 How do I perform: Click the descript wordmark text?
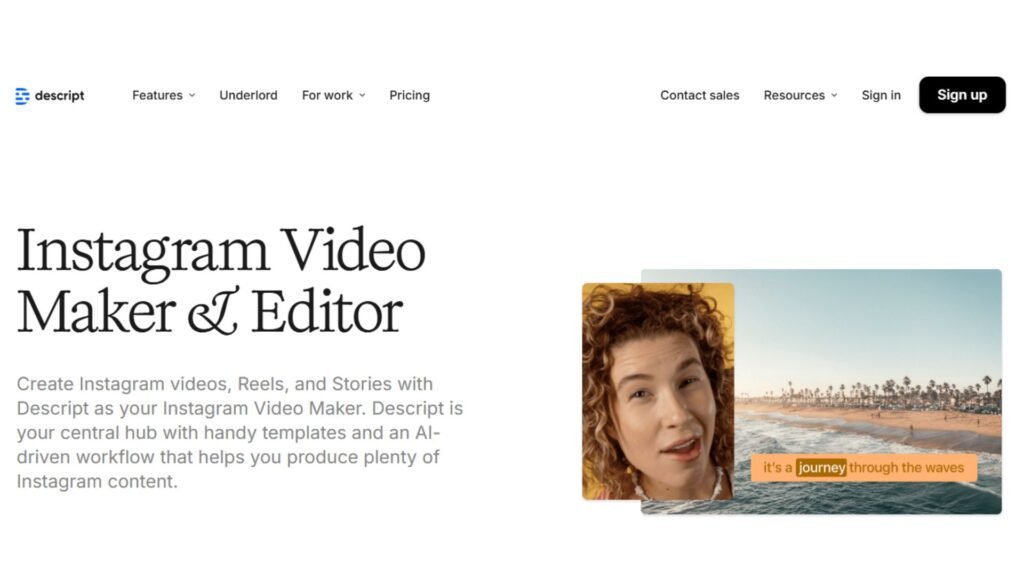click(59, 95)
